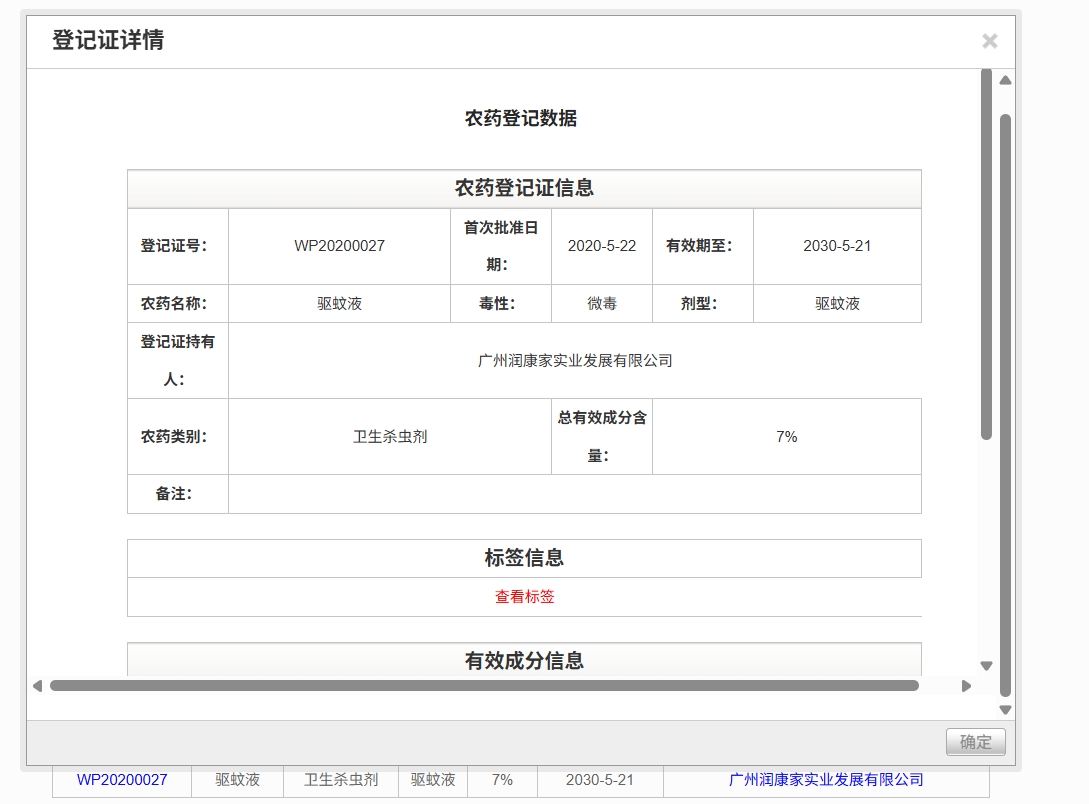
Task: Click the 备注 label cell
Action: pos(178,494)
